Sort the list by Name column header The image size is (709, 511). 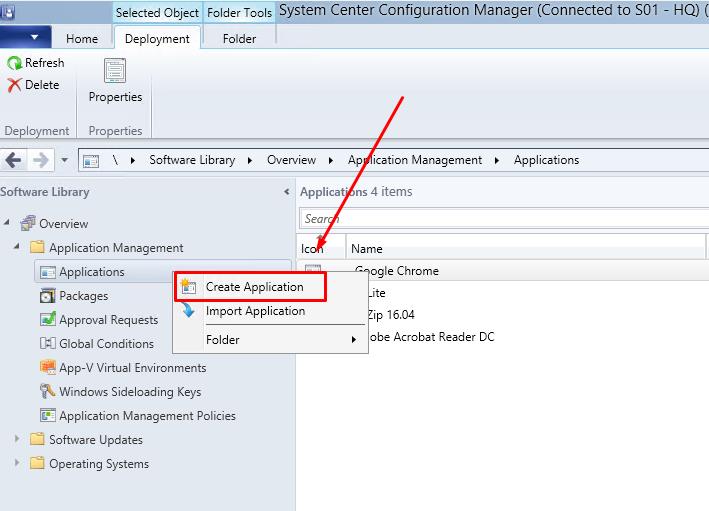pos(367,249)
